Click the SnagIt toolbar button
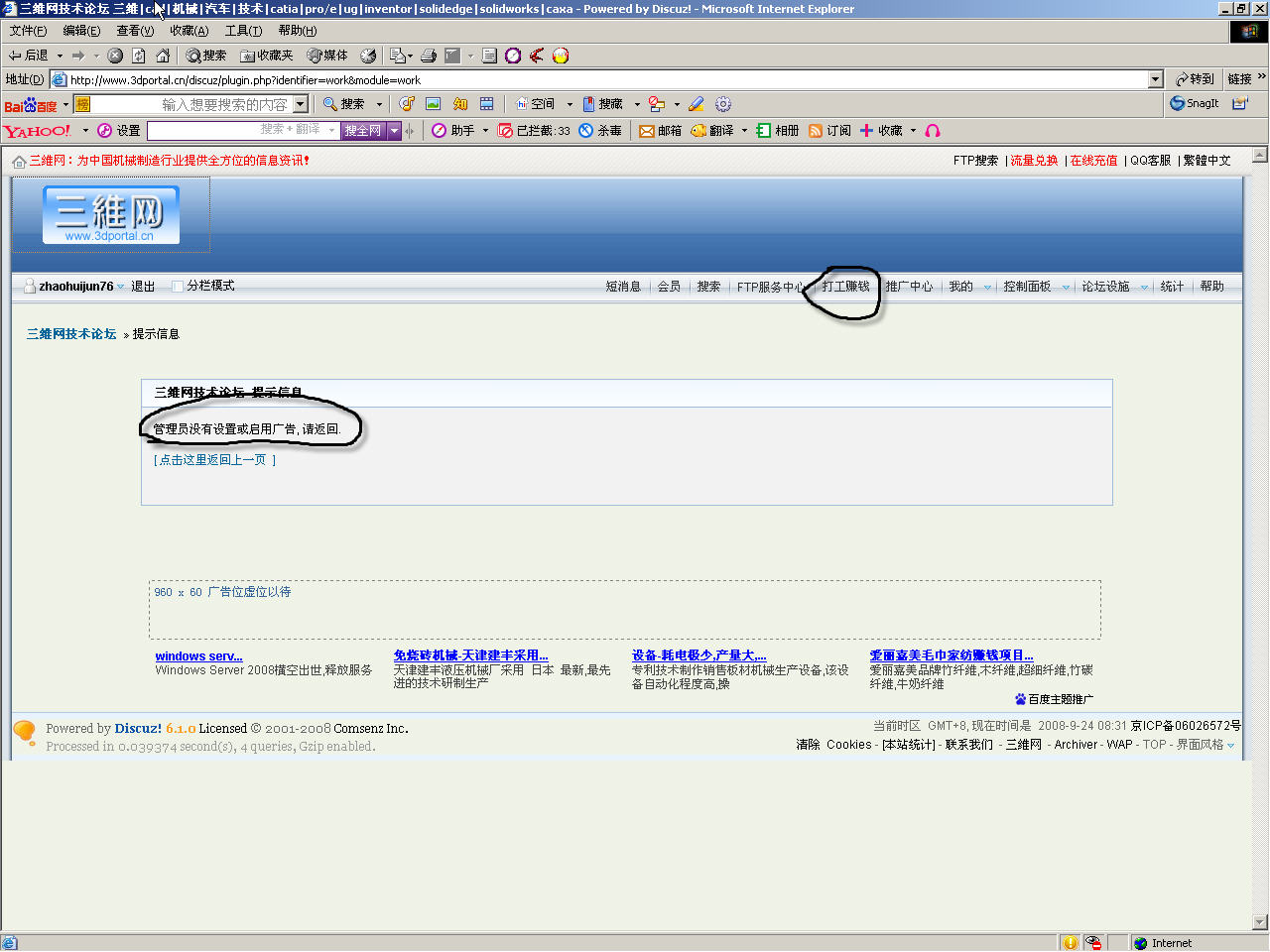Image resolution: width=1270 pixels, height=952 pixels. tap(1195, 103)
